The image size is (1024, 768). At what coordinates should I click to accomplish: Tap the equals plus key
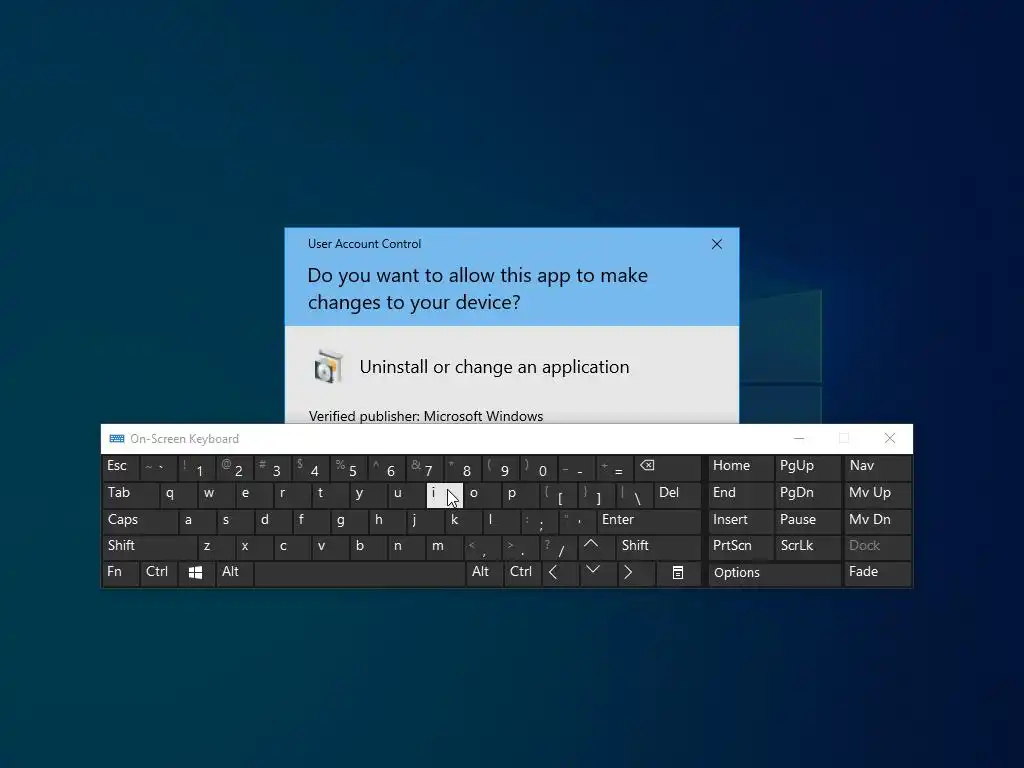pyautogui.click(x=615, y=468)
